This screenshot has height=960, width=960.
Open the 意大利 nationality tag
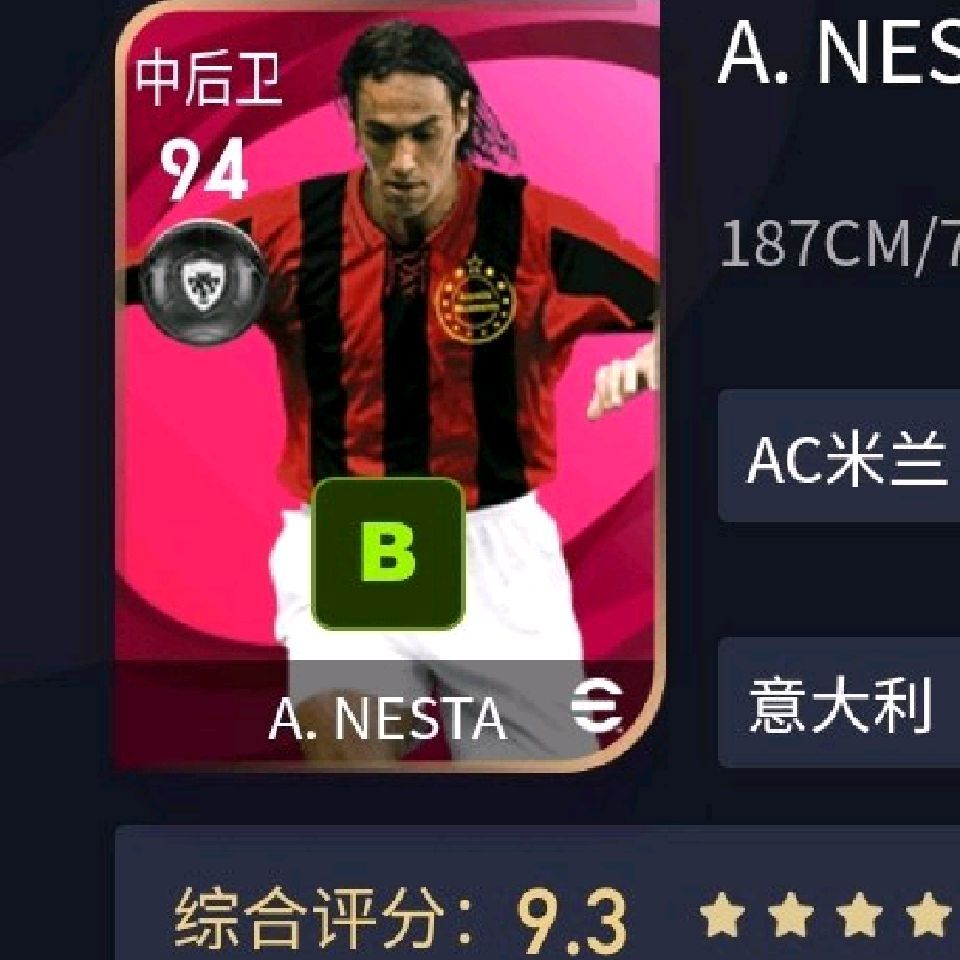click(839, 702)
